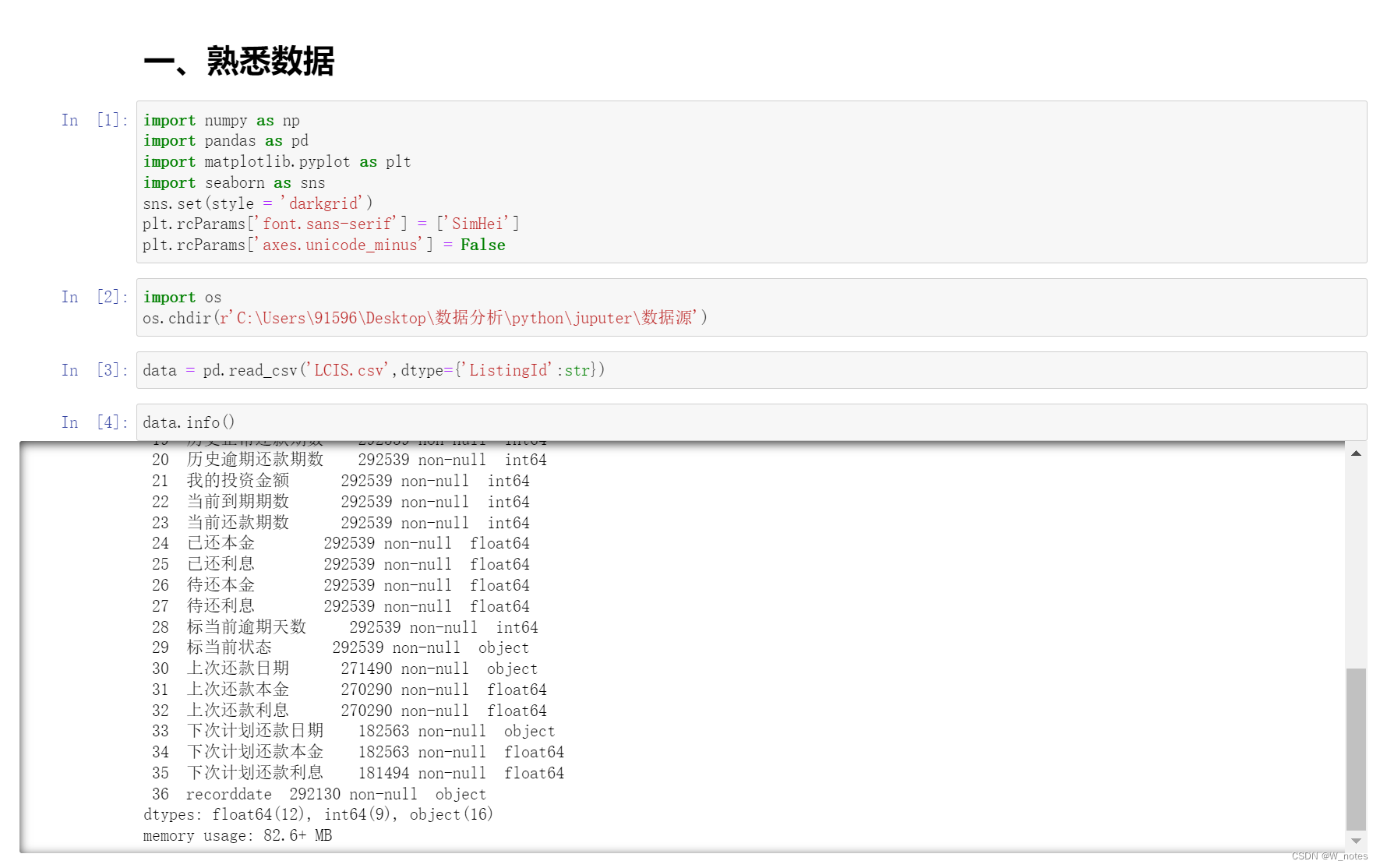Select the In [1] prompt label
This screenshot has width=1380, height=868.
pos(94,120)
